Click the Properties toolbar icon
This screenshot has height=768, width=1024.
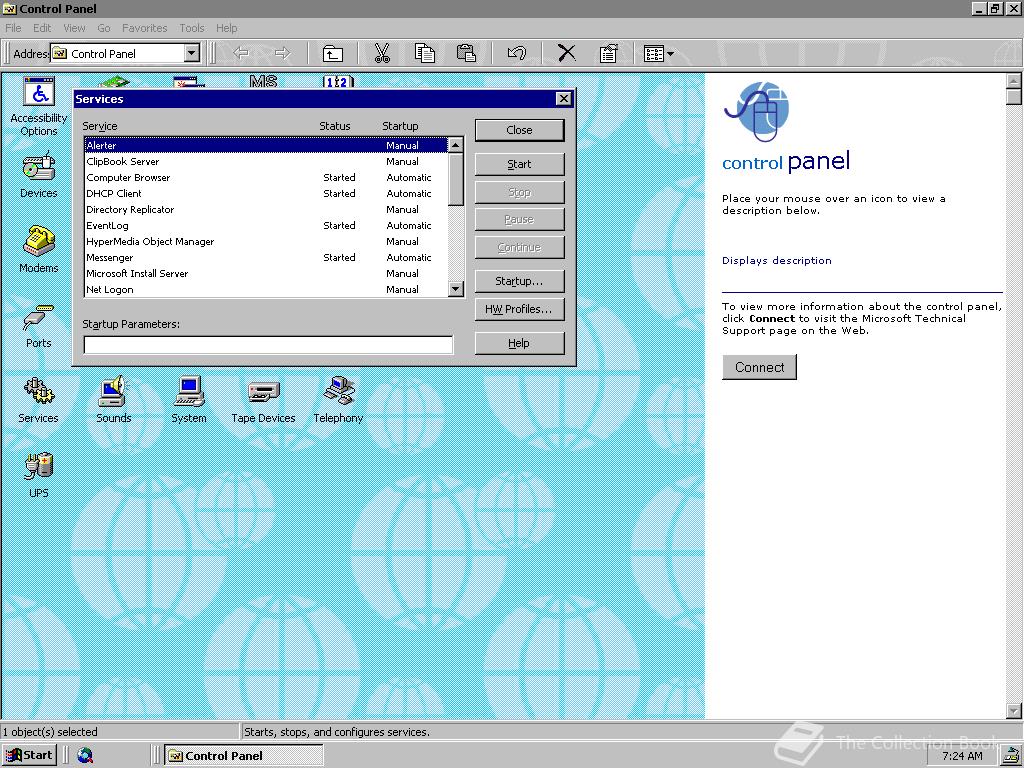pyautogui.click(x=608, y=54)
